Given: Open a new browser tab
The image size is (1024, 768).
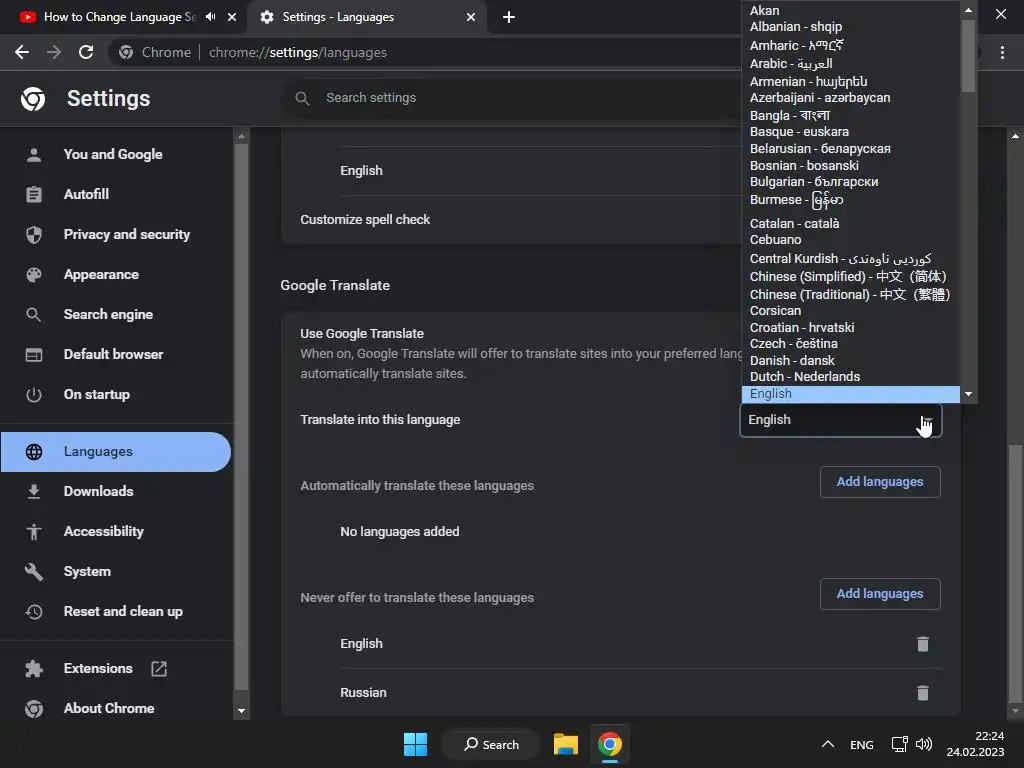Looking at the screenshot, I should point(509,17).
